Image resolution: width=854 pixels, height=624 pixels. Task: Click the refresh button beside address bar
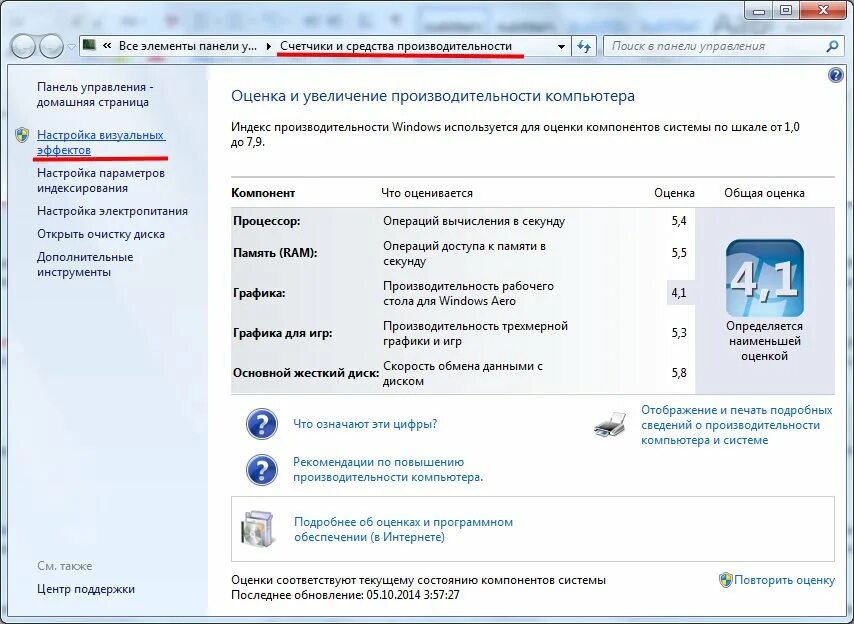tap(584, 46)
